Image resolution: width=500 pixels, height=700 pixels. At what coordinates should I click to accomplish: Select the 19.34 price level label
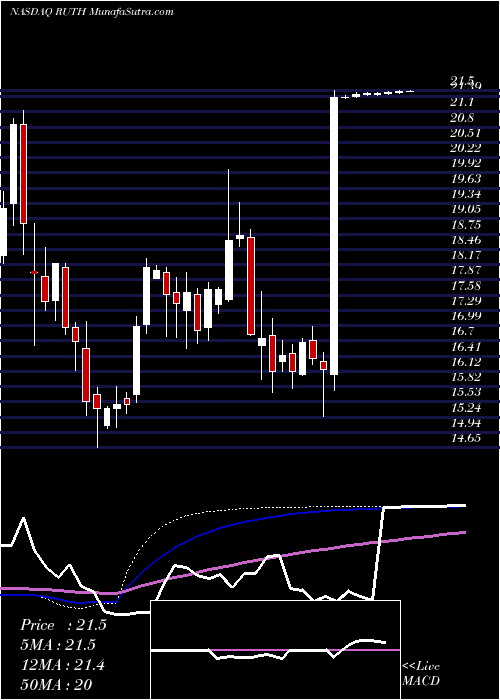(466, 194)
